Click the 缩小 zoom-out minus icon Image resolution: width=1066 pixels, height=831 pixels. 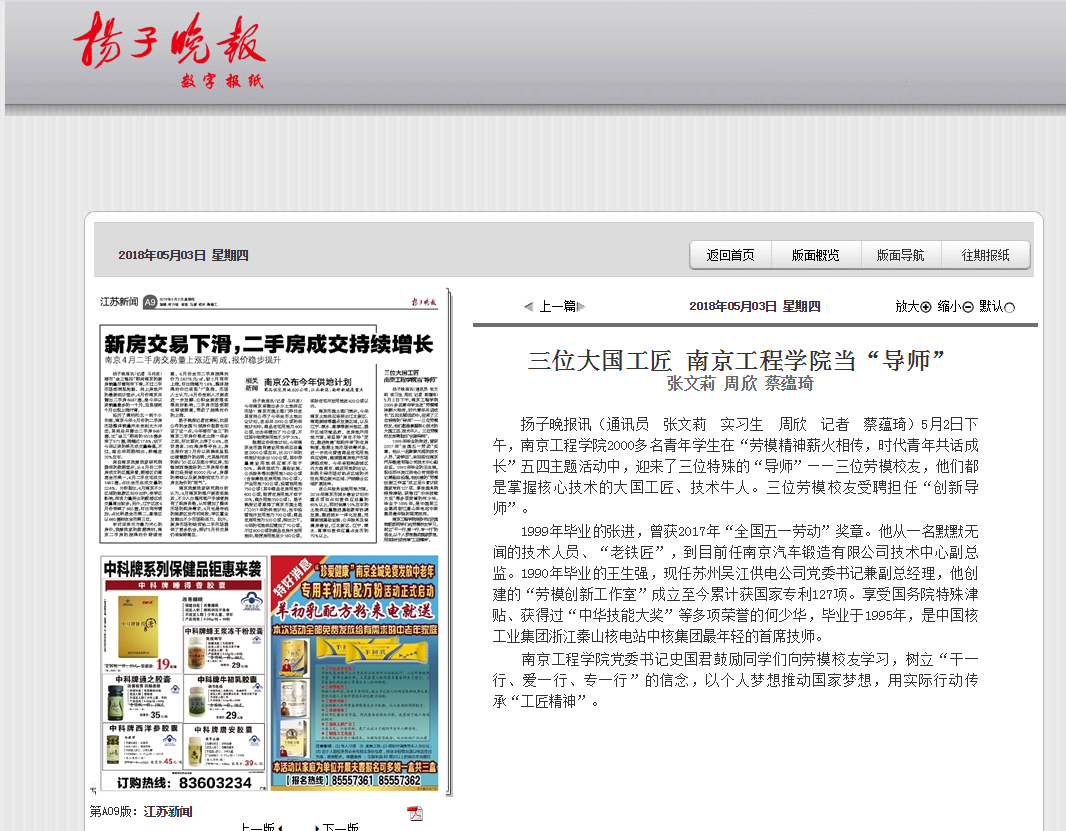click(x=968, y=307)
